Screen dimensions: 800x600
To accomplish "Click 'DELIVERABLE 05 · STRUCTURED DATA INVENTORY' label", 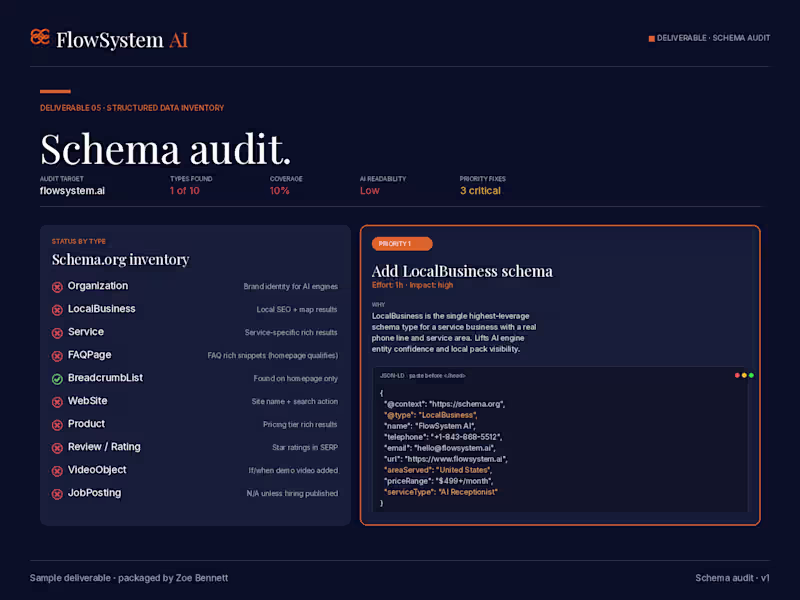I will [x=132, y=108].
